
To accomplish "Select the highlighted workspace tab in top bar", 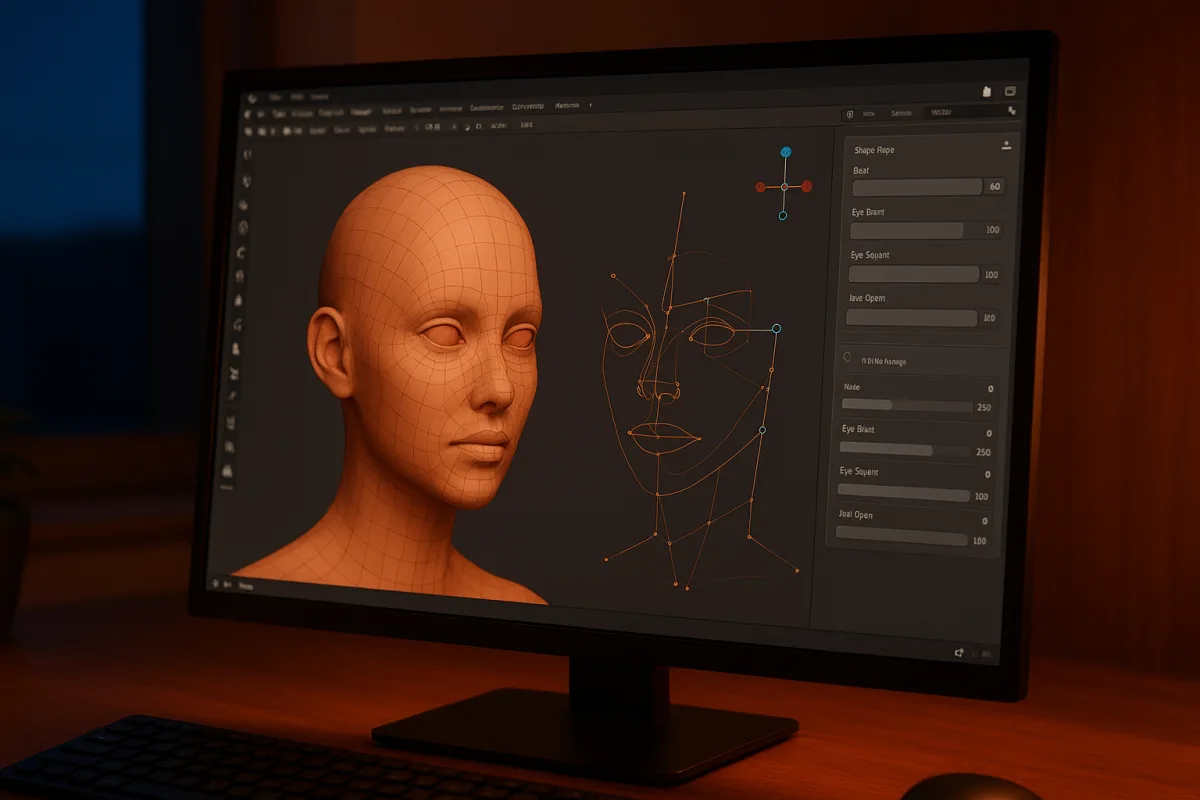I will tap(361, 112).
